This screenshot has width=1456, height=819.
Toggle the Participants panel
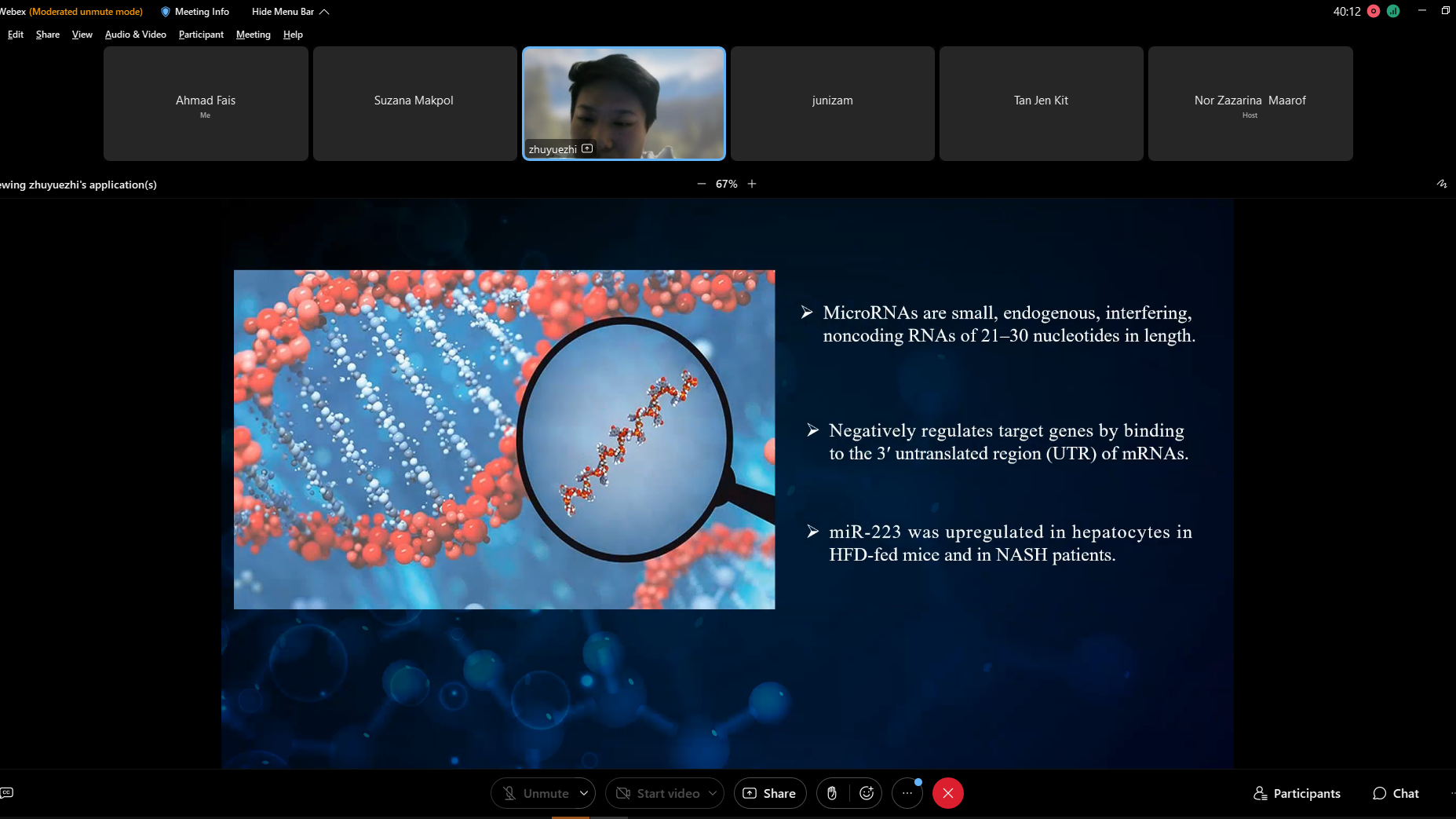(1297, 793)
